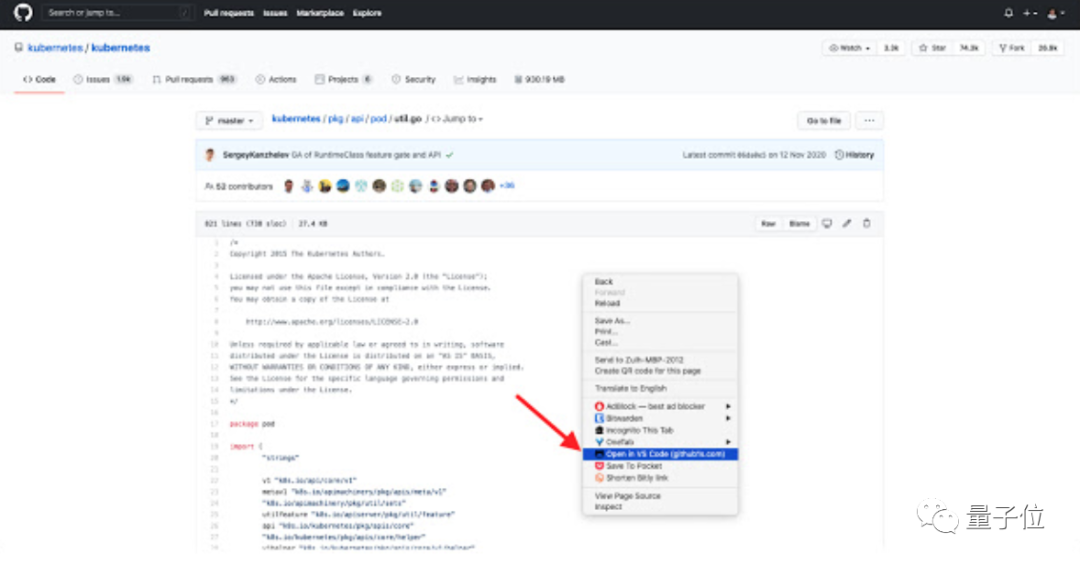
Task: Open api in the file breadcrumb
Action: (357, 119)
